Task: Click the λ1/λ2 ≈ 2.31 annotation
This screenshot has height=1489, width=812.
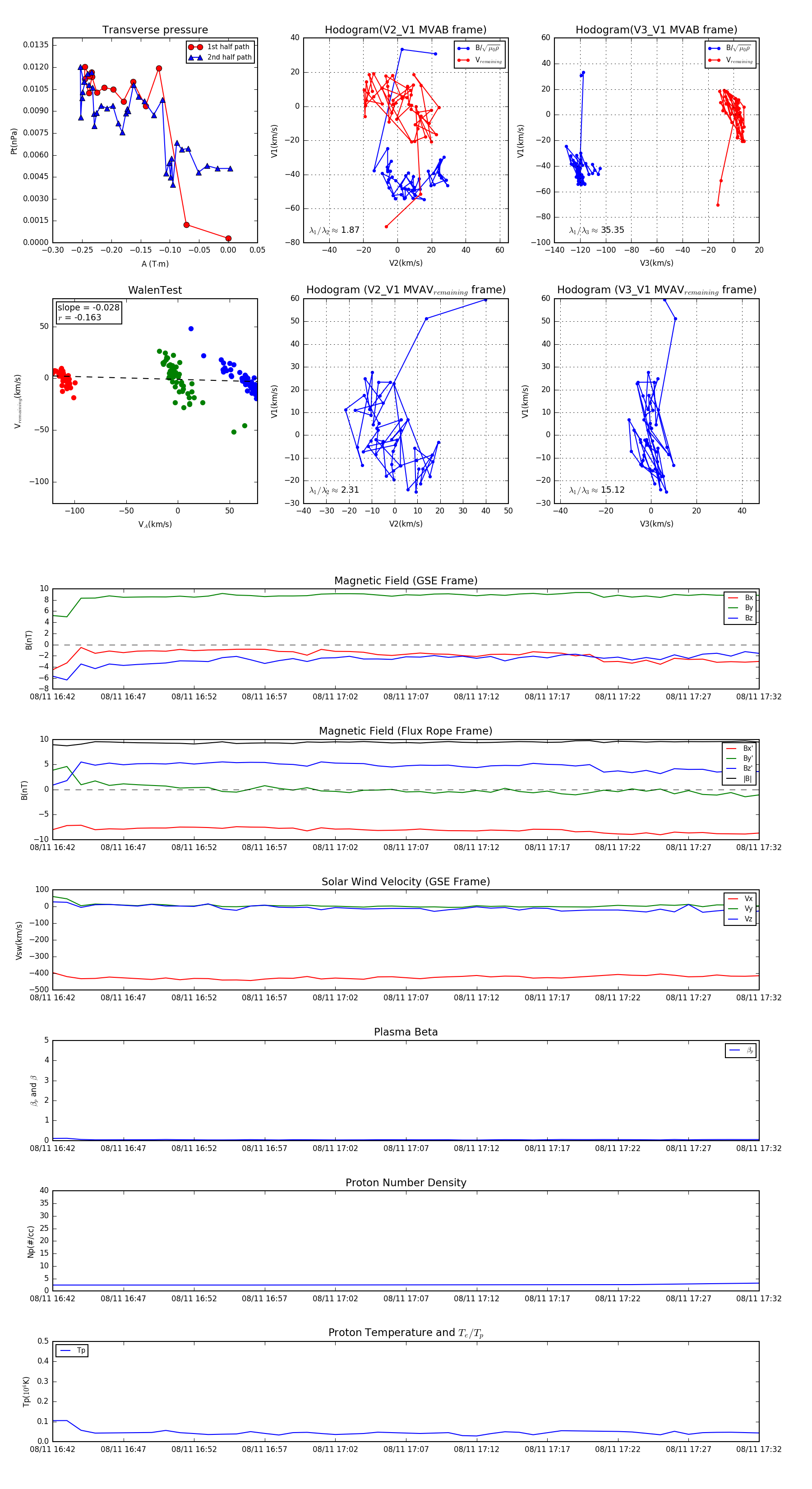Action: [335, 490]
